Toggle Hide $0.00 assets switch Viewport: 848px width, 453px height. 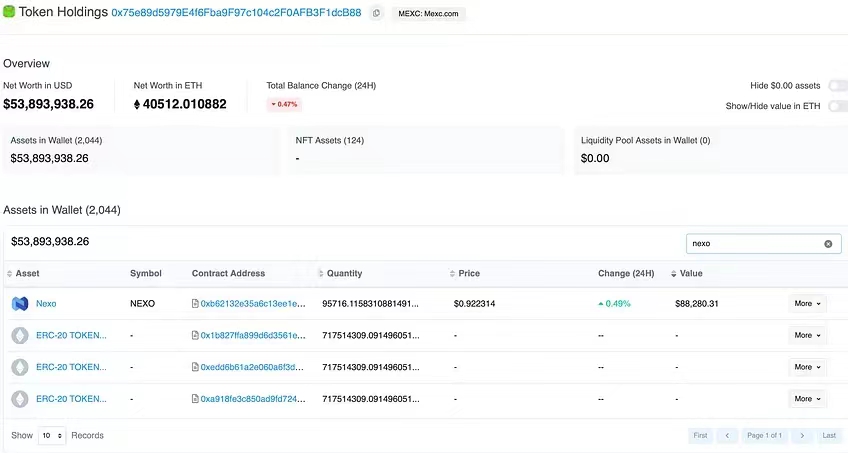[836, 86]
